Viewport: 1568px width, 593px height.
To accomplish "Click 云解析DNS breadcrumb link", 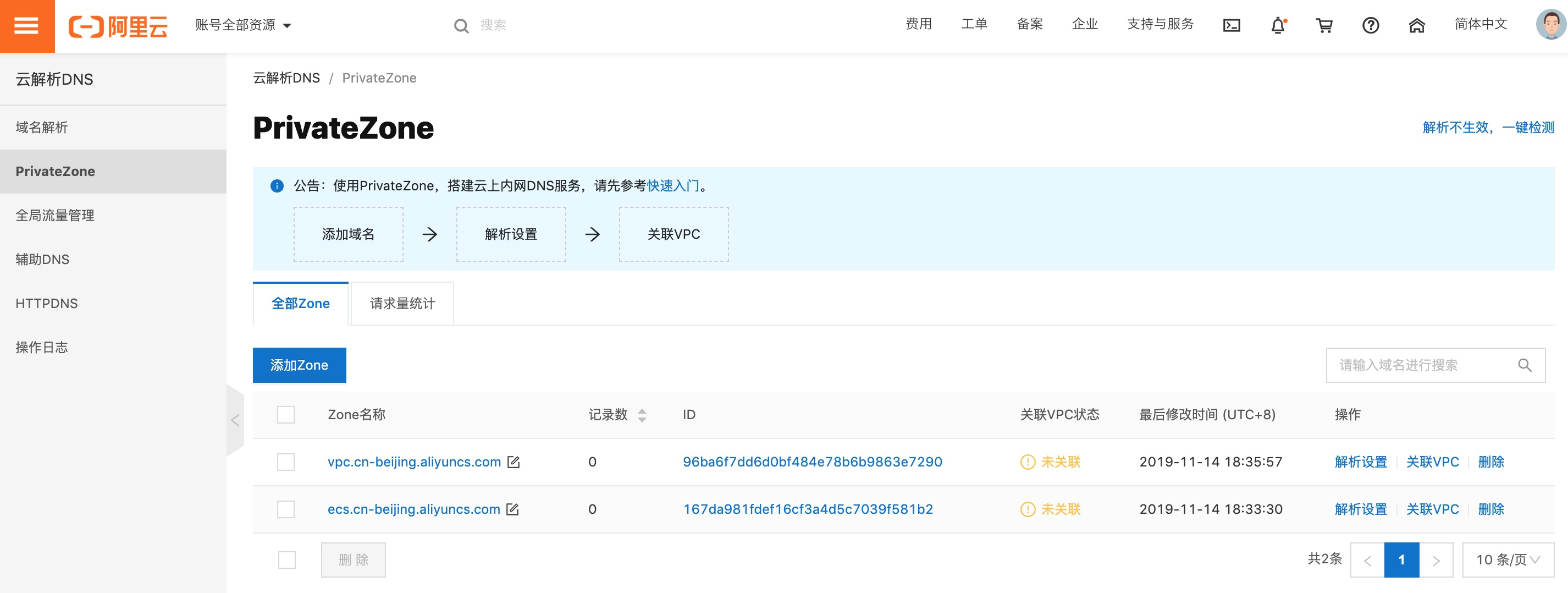I will pyautogui.click(x=286, y=78).
